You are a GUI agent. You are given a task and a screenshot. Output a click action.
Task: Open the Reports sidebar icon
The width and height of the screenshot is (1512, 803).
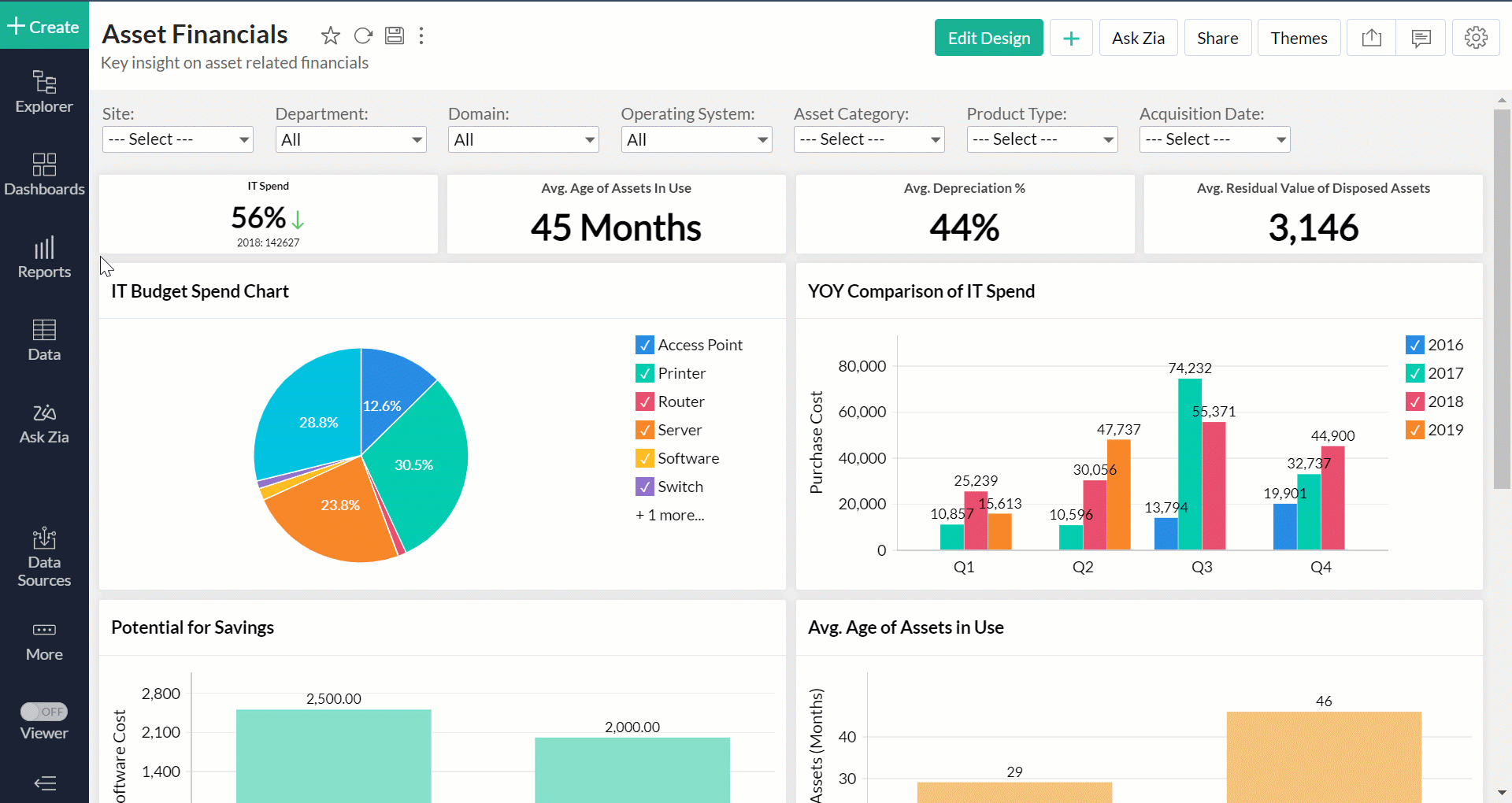coord(44,257)
